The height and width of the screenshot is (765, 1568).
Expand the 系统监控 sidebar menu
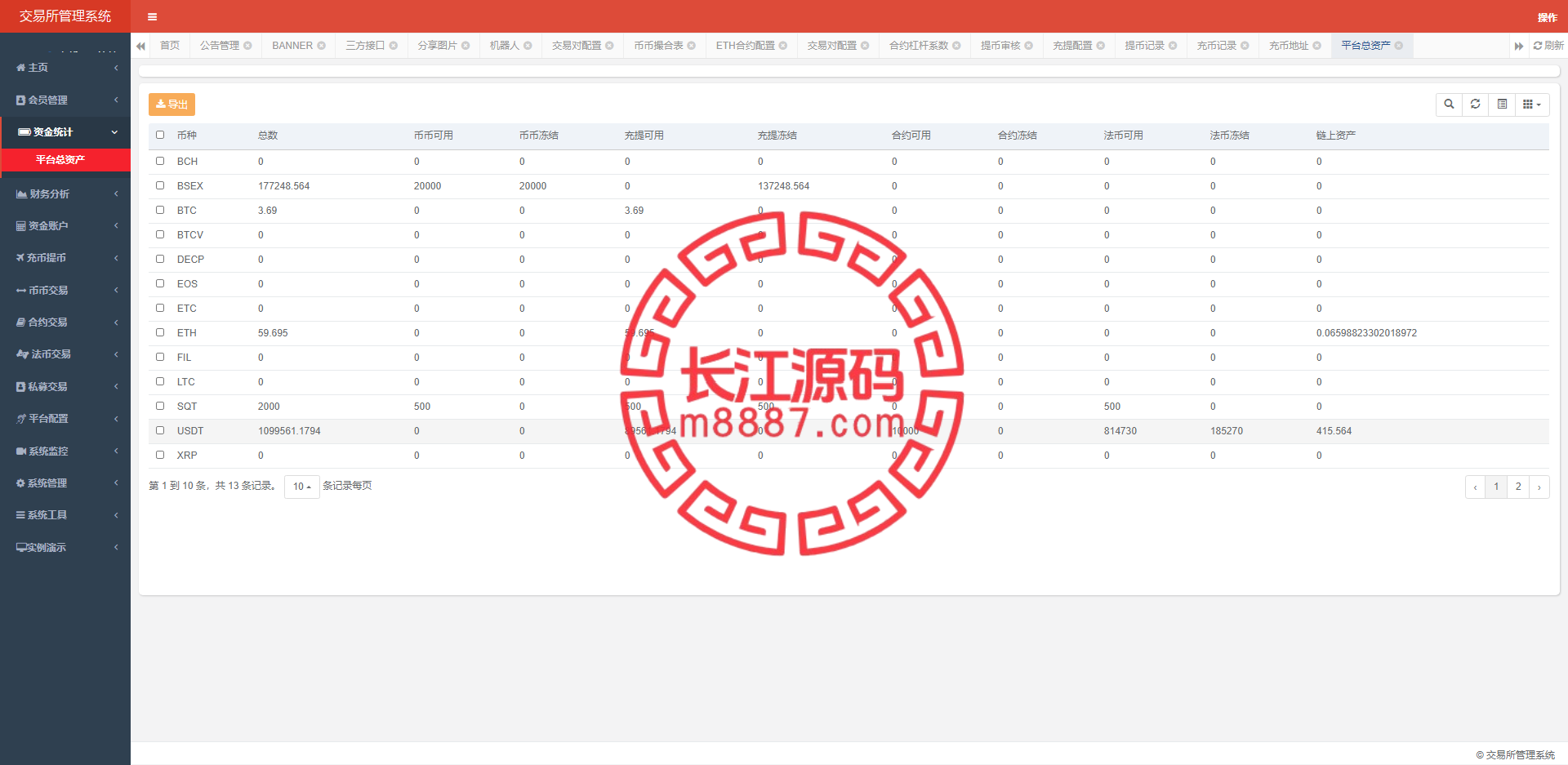coord(65,451)
